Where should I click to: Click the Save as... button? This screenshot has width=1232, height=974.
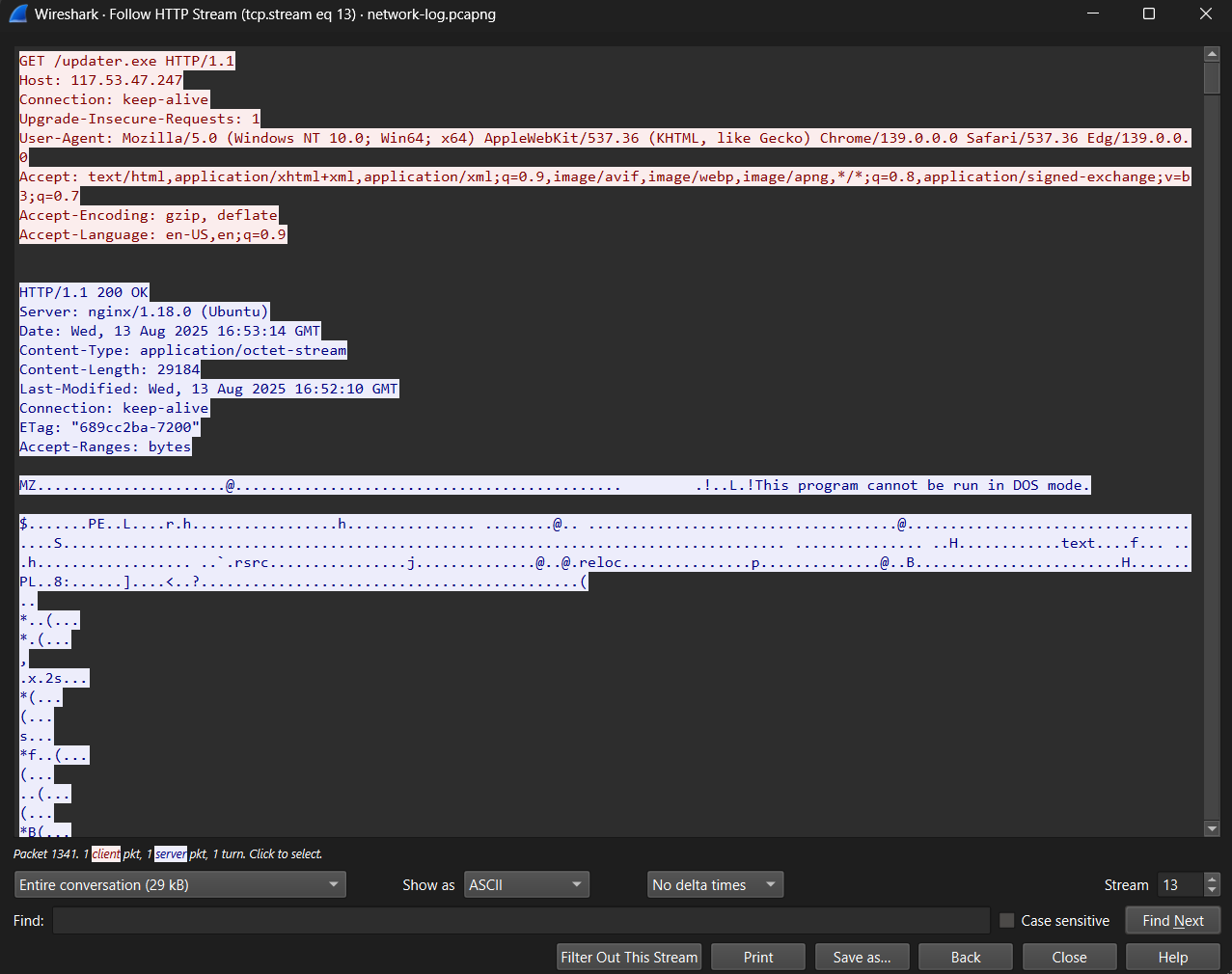click(x=862, y=957)
